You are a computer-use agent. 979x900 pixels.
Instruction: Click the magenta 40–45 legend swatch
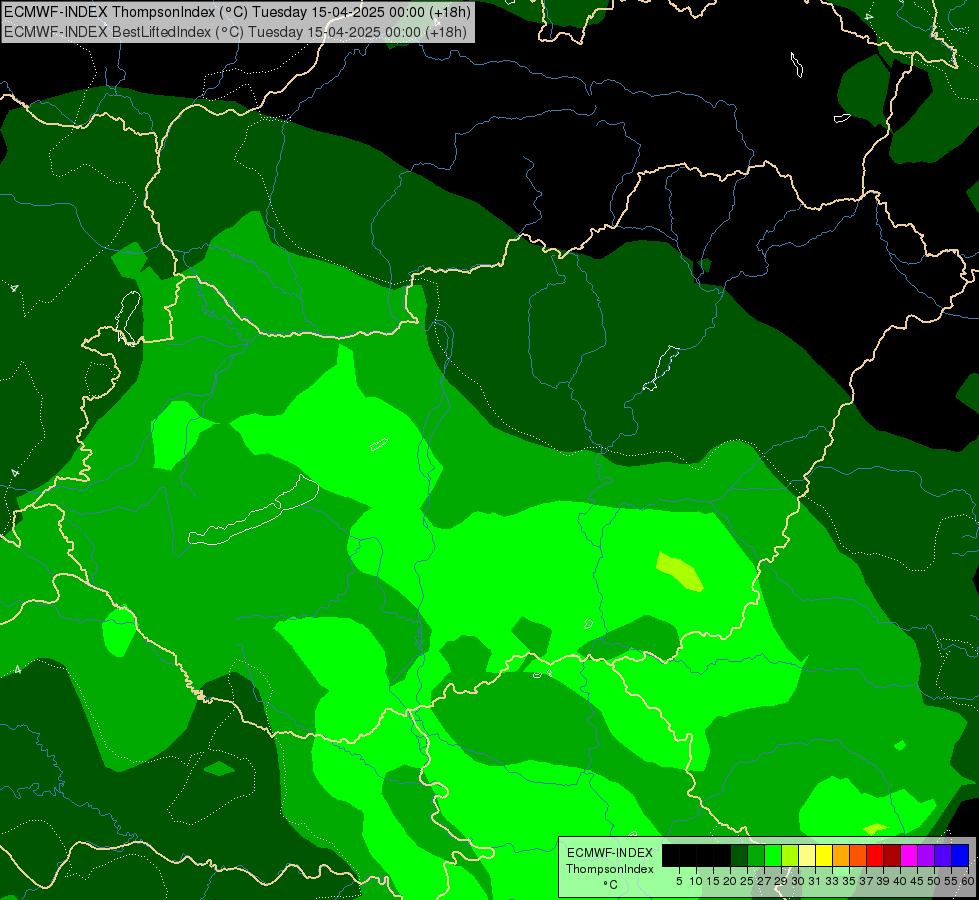click(x=909, y=855)
